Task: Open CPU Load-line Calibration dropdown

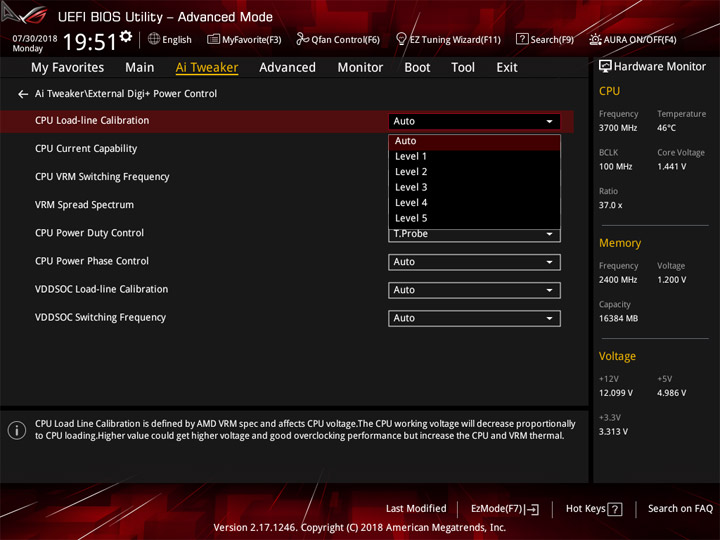Action: tap(474, 121)
